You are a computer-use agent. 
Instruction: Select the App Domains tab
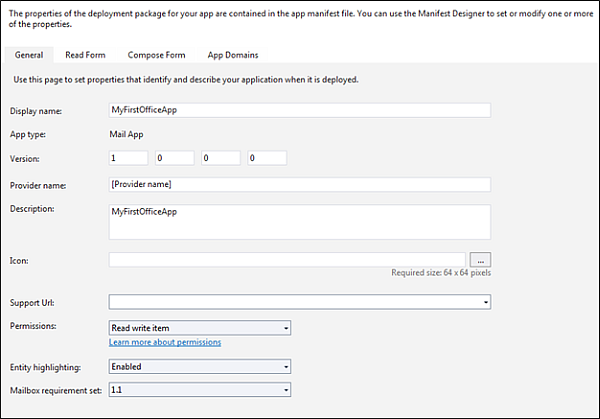click(x=231, y=55)
